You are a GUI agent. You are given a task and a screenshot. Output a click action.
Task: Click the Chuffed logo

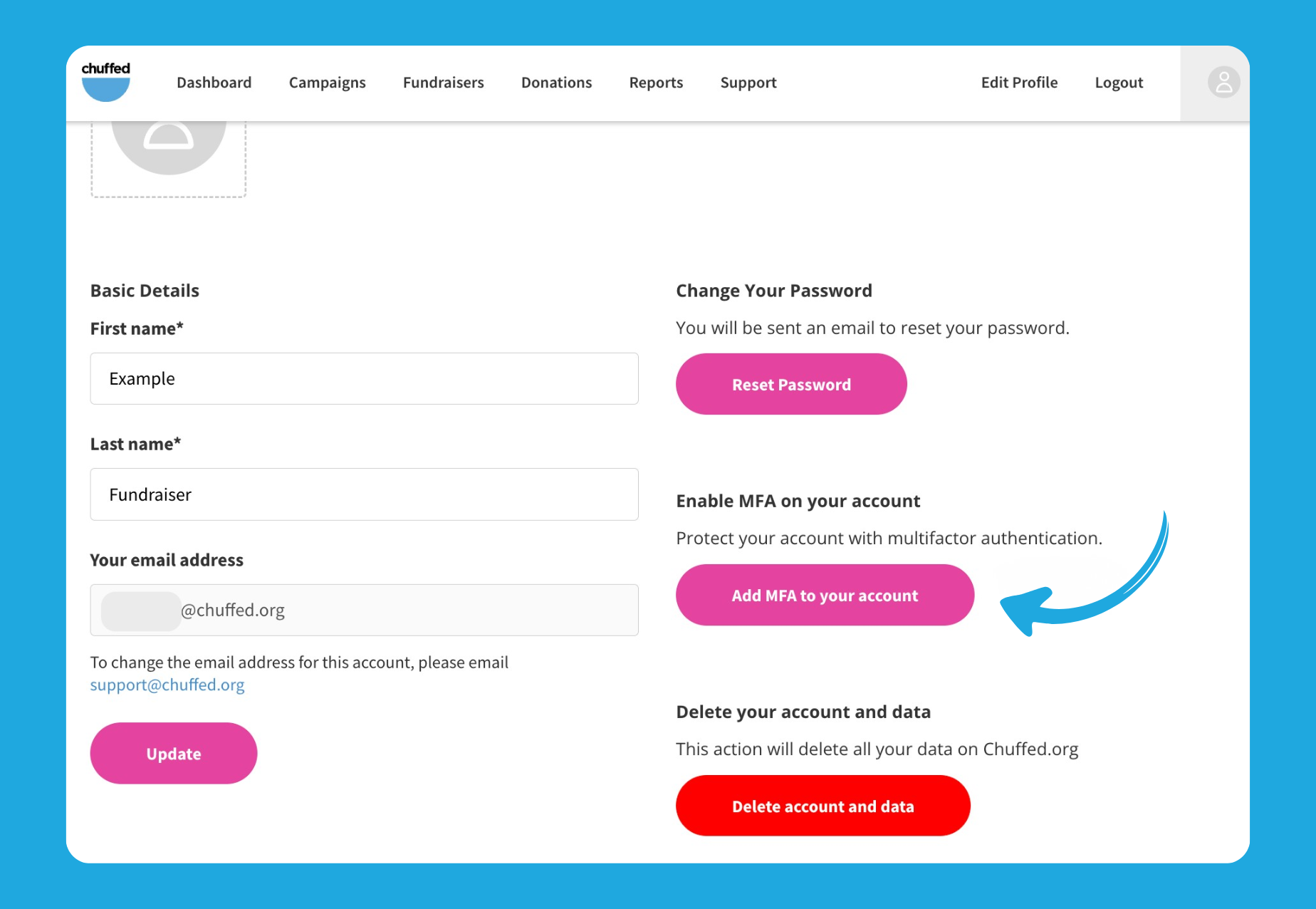click(x=106, y=81)
